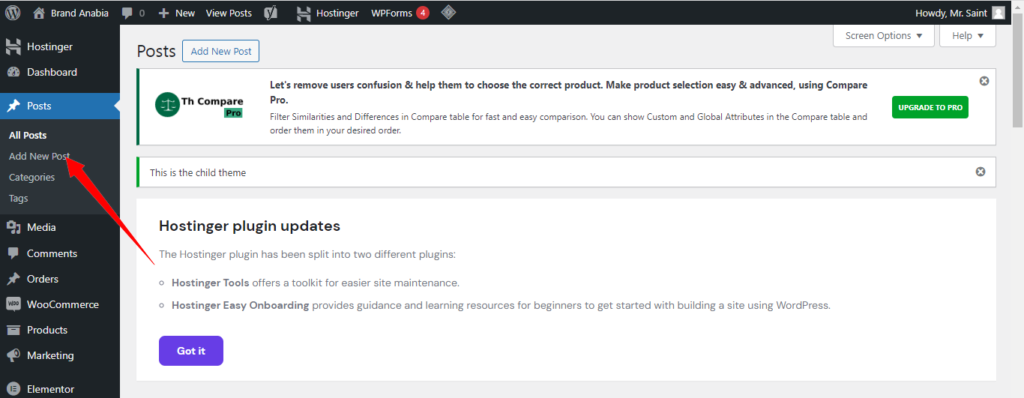
Task: Click the UPGRADE TO PRO button
Action: 930,107
